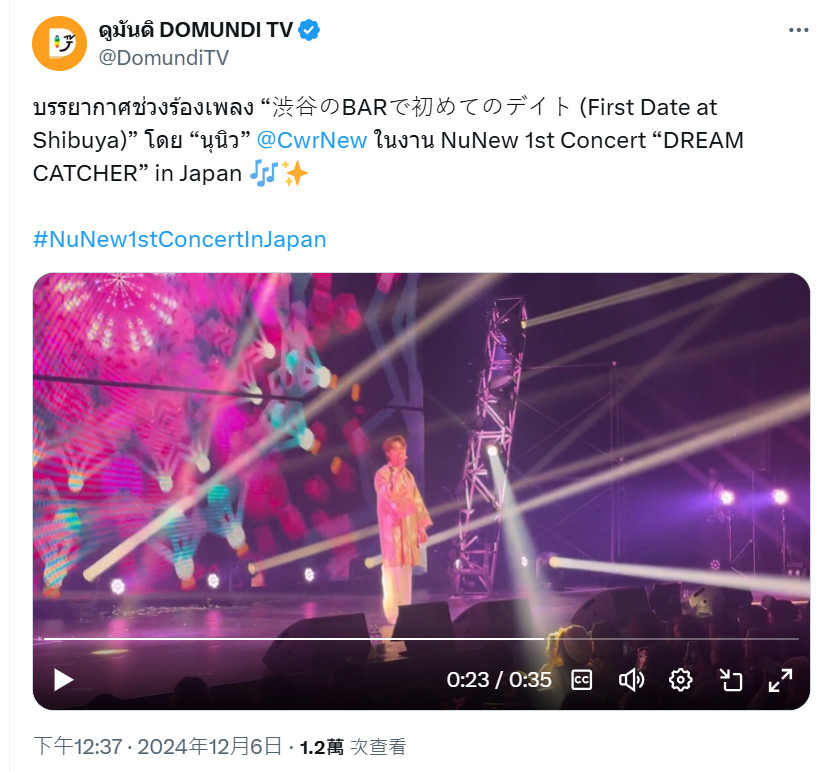This screenshot has width=833, height=772.
Task: Click the DOMUNDI TV profile avatar
Action: tap(60, 44)
